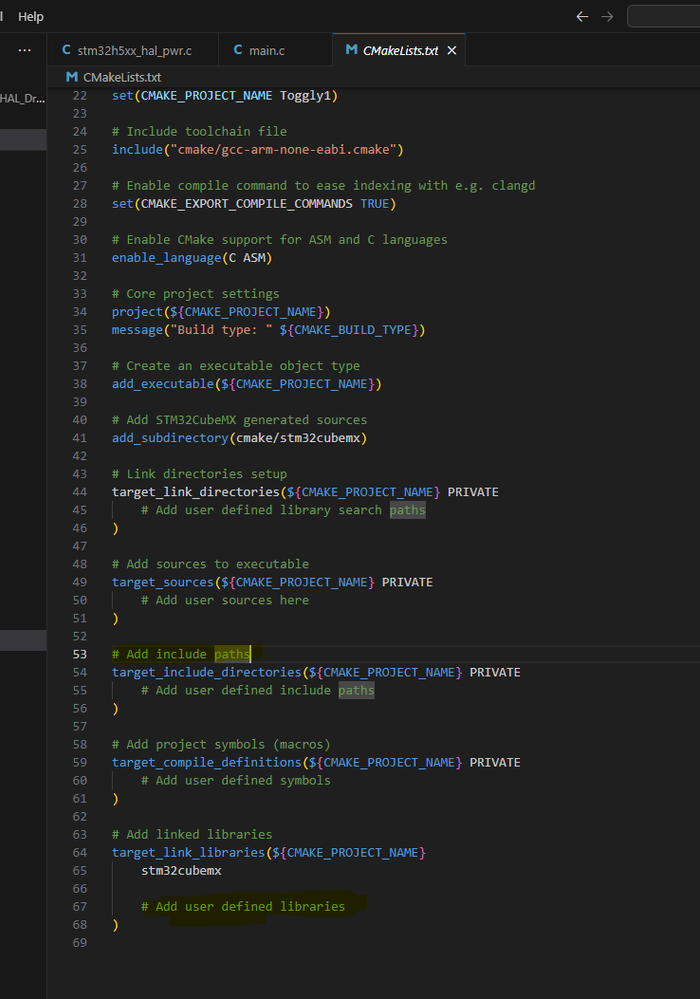Click '# Add user defined symbols' comment

pos(236,780)
